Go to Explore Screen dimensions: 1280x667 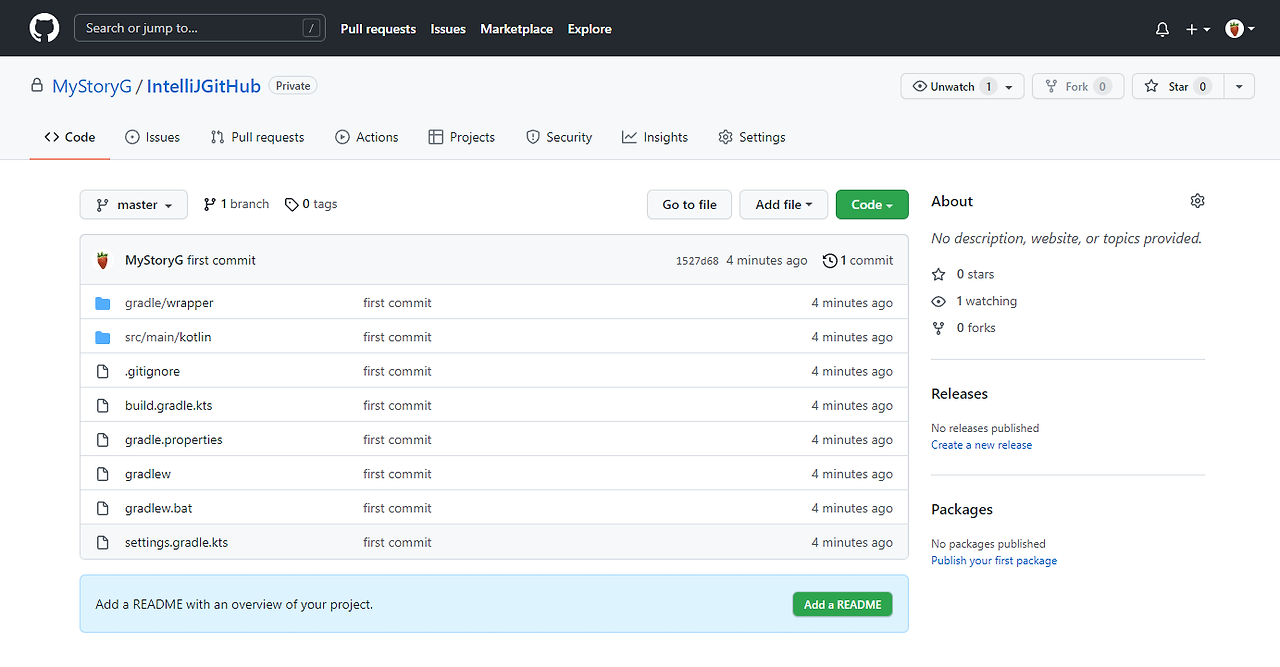(590, 29)
